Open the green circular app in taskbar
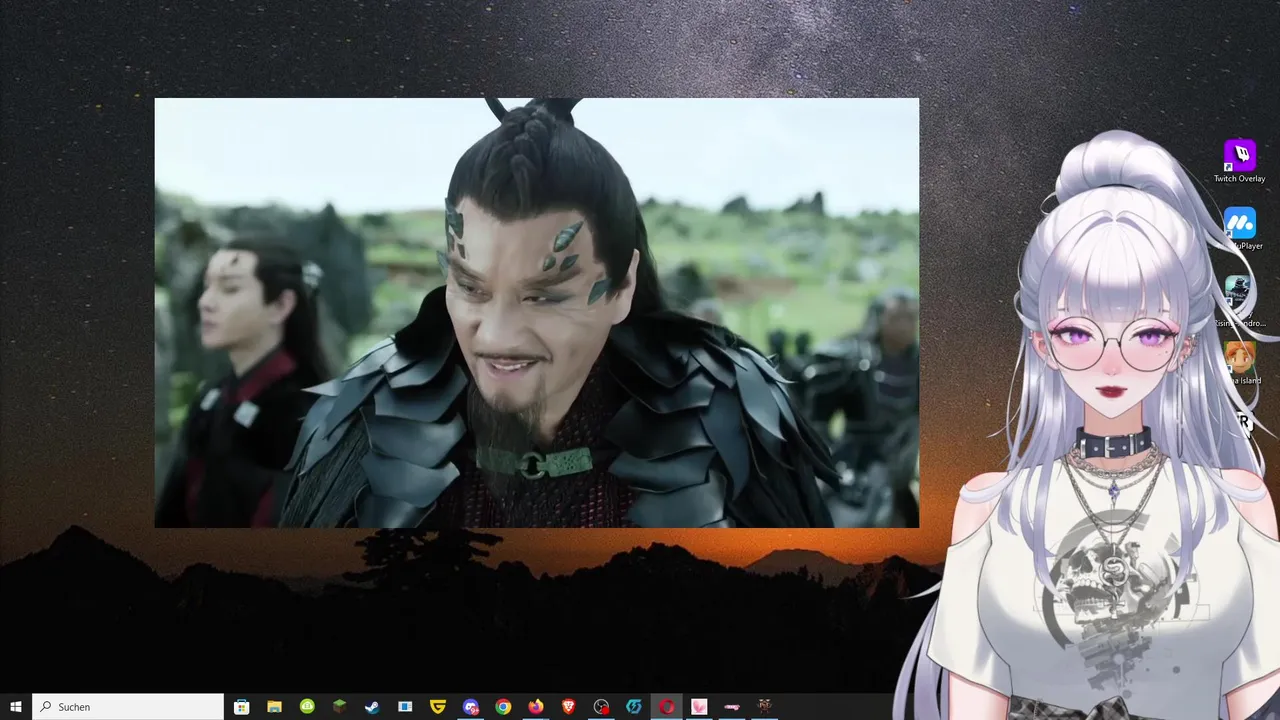Image resolution: width=1280 pixels, height=720 pixels. [x=307, y=707]
